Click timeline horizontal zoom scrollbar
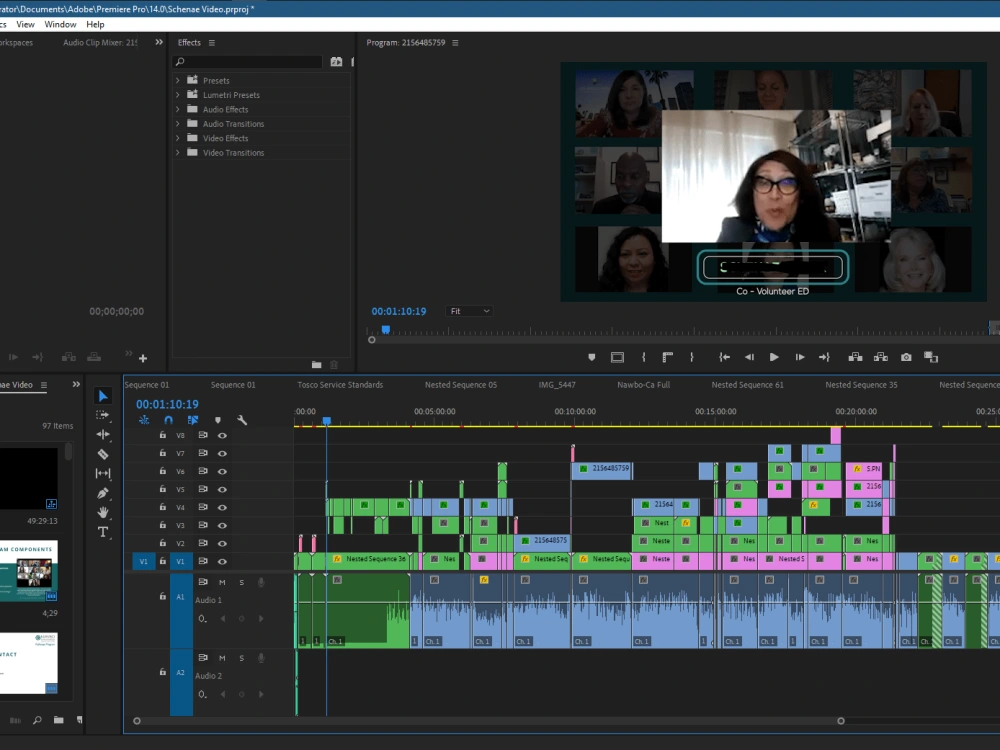1000x750 pixels. point(489,721)
